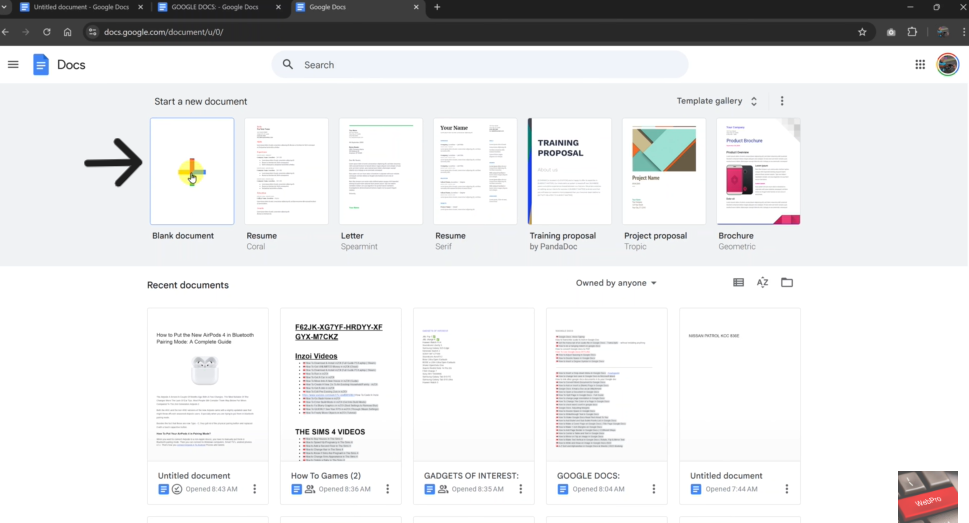Open more actions for GOOGLE DOCS document

[653, 489]
